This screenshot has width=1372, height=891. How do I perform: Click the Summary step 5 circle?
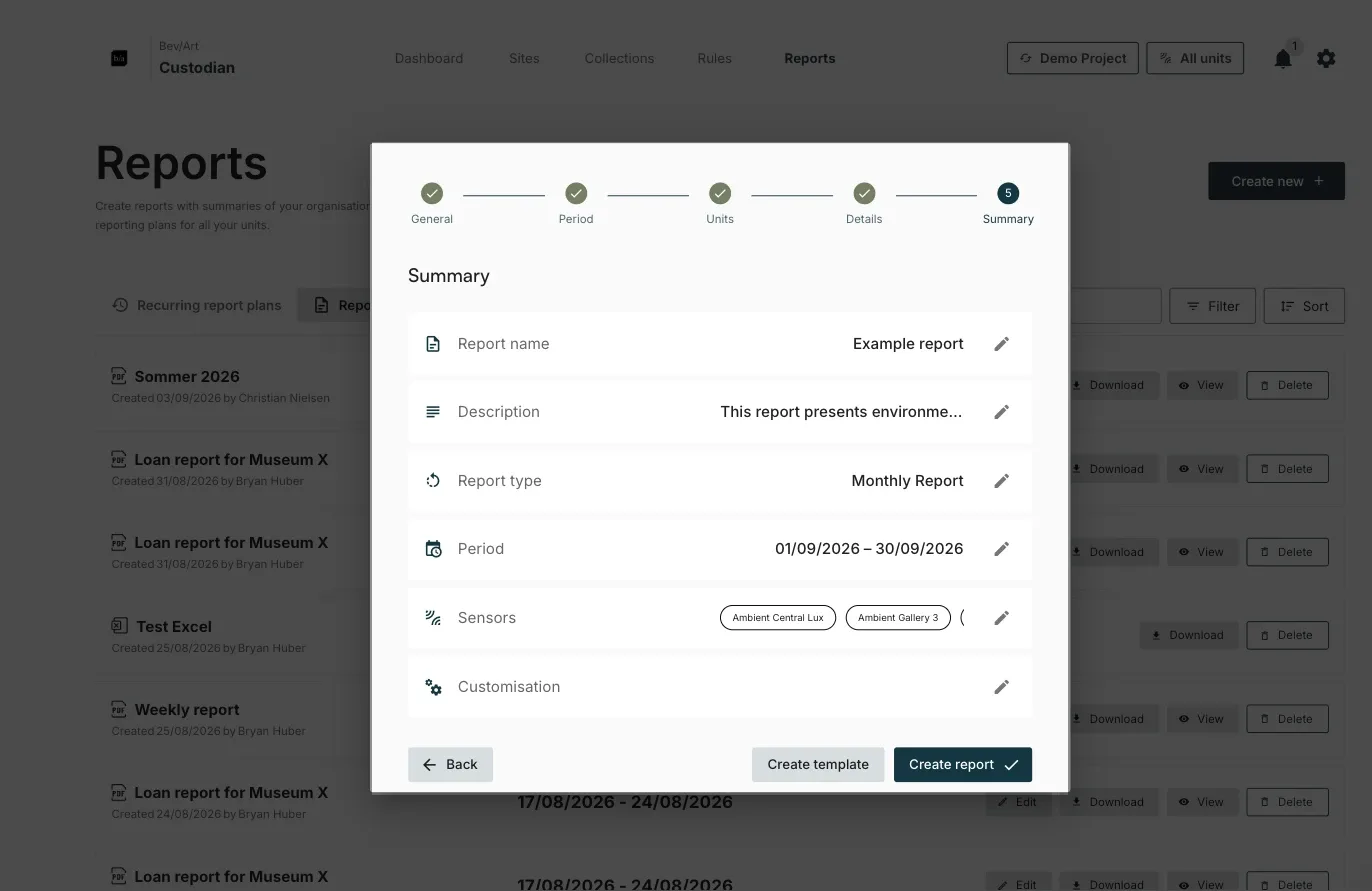[x=1008, y=193]
